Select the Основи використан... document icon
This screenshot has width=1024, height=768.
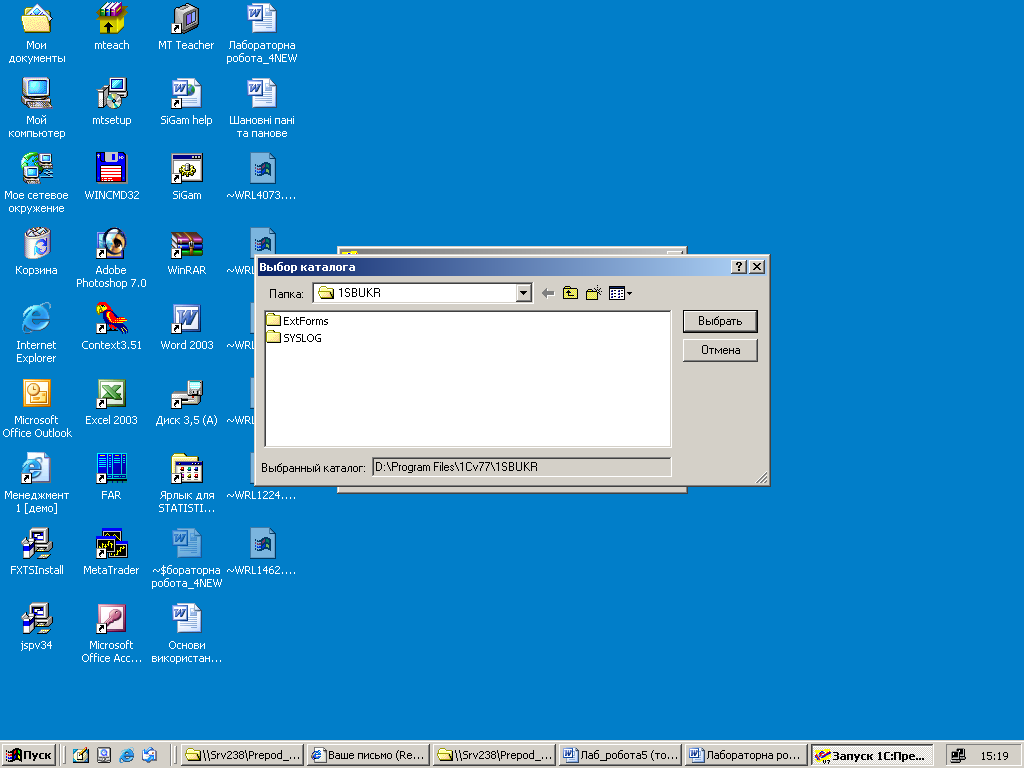click(x=187, y=633)
